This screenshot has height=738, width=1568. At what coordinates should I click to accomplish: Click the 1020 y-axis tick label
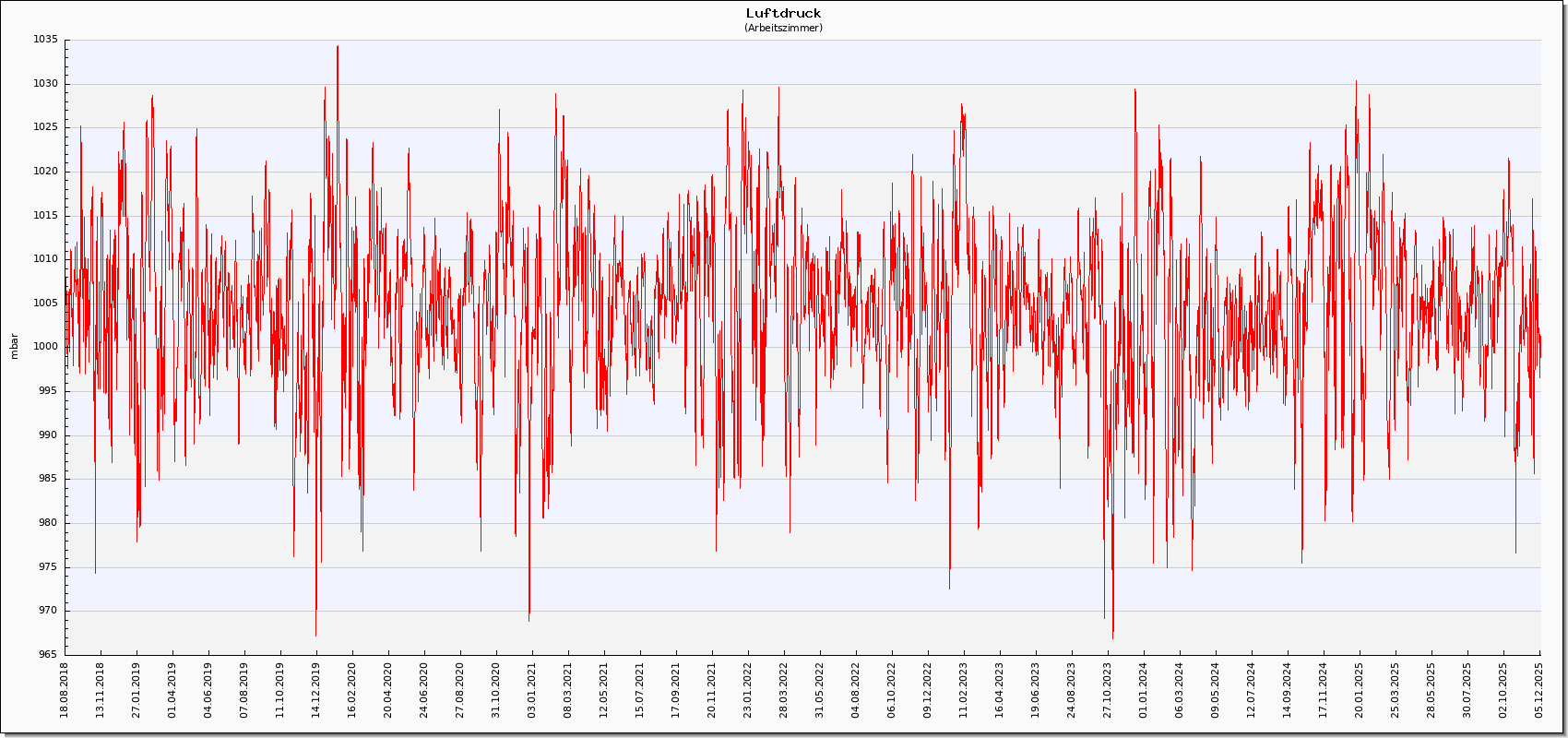point(45,172)
